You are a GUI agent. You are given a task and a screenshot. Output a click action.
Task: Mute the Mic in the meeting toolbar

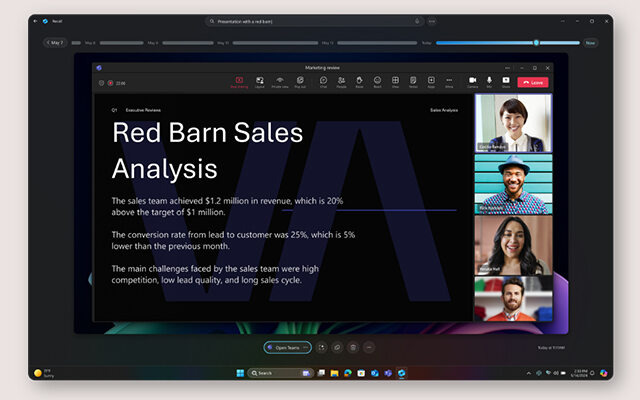point(489,81)
